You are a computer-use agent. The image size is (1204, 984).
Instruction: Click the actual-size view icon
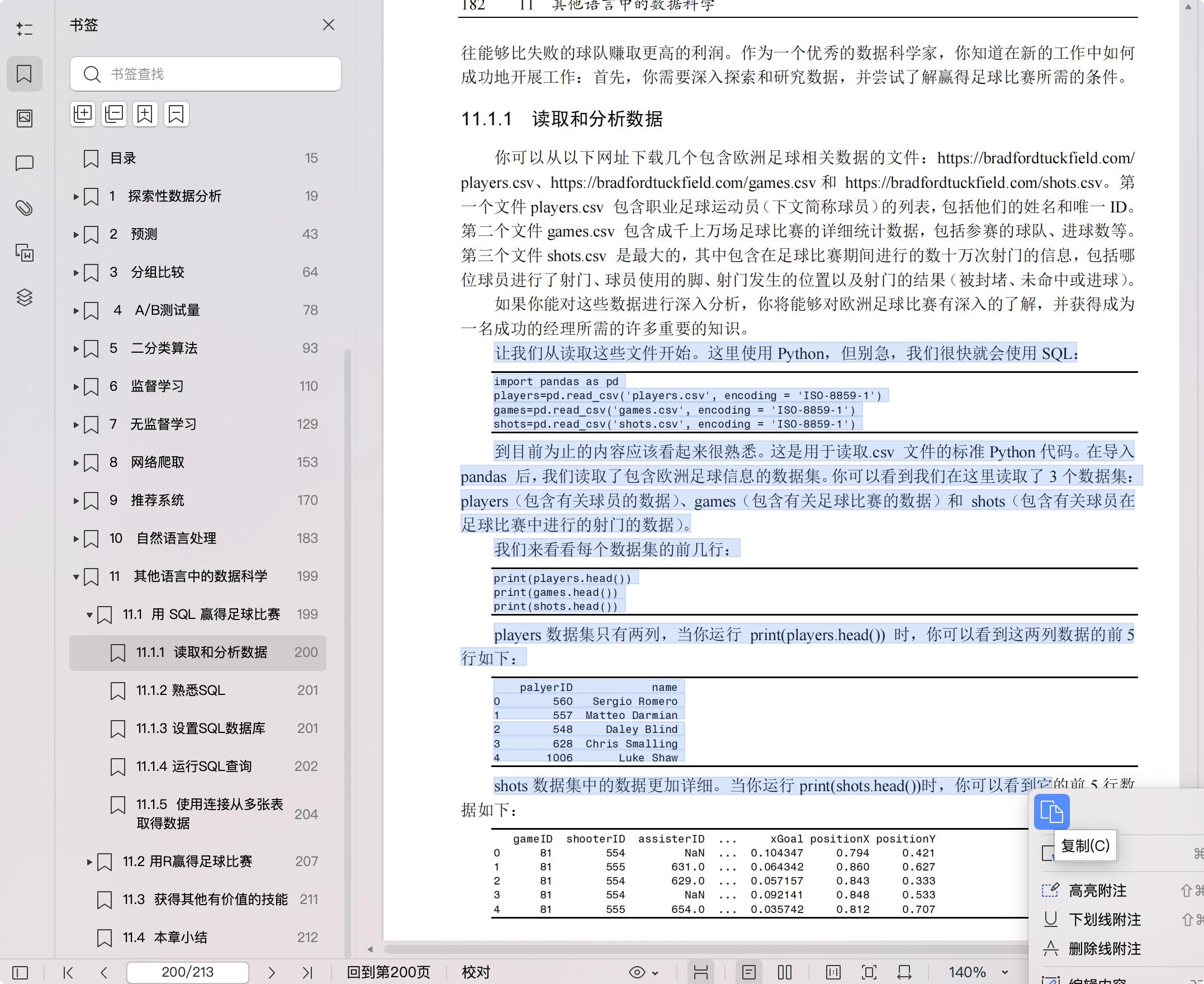(x=833, y=973)
